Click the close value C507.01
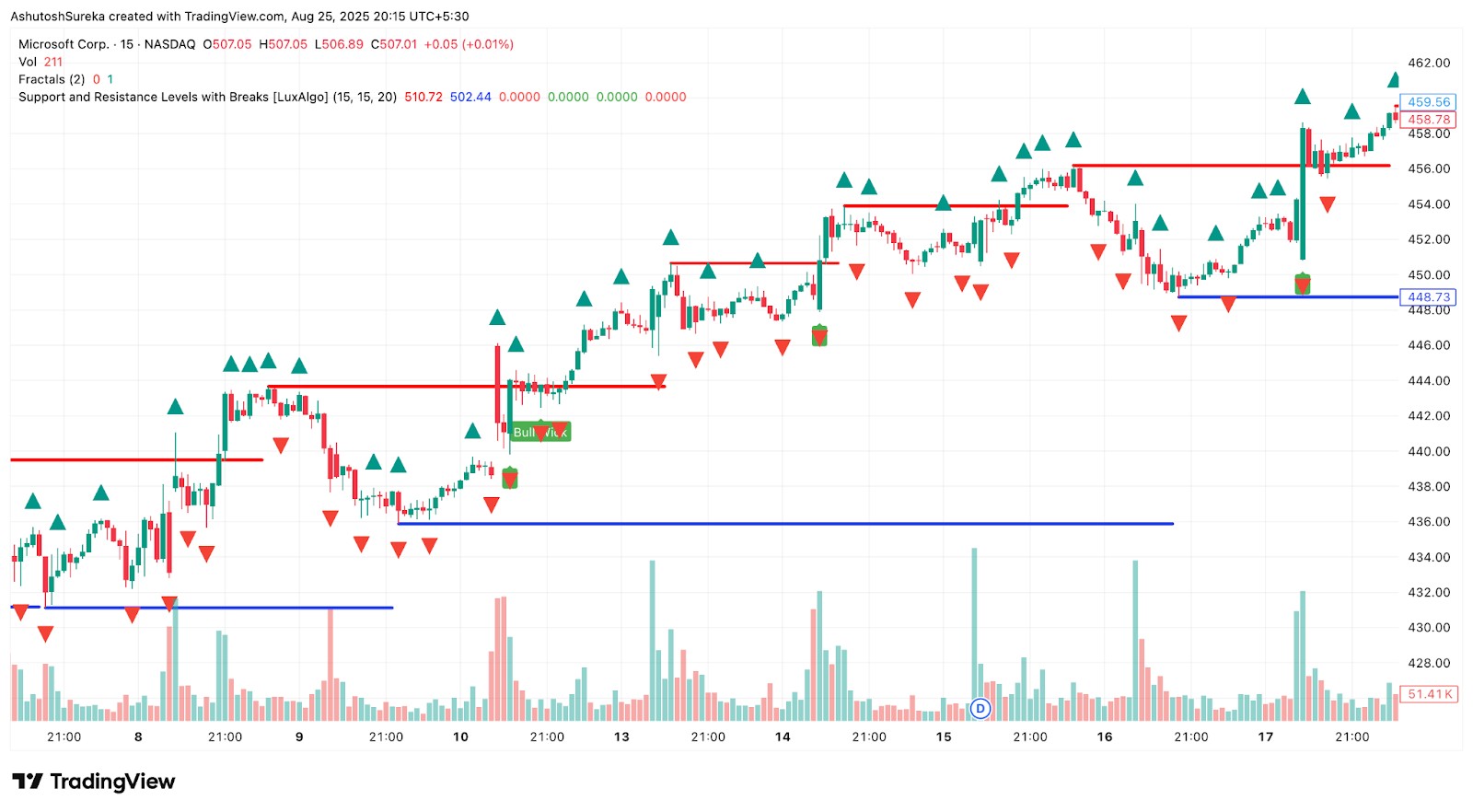Viewport: 1473px width, 812px height. point(394,44)
